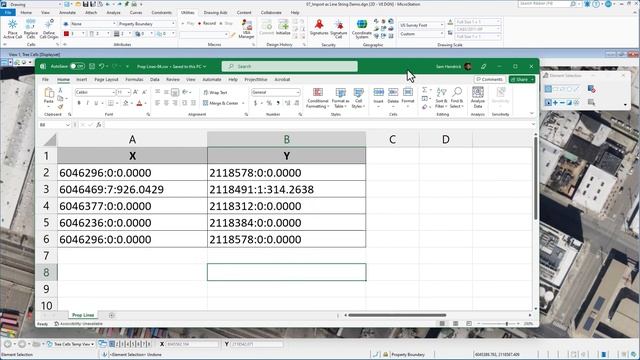This screenshot has width=640, height=360.
Task: Click Place Active Cell tool in MicroStation
Action: tap(13, 29)
